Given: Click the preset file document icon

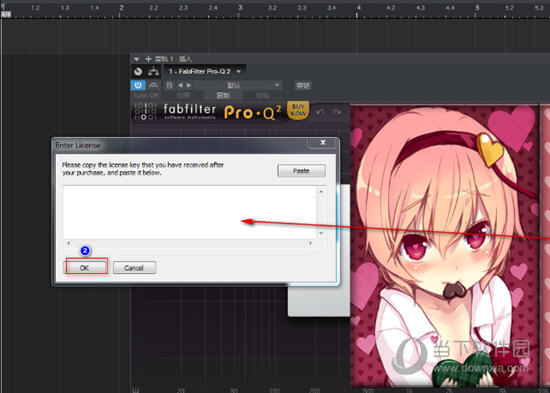Looking at the screenshot, I should point(169,85).
